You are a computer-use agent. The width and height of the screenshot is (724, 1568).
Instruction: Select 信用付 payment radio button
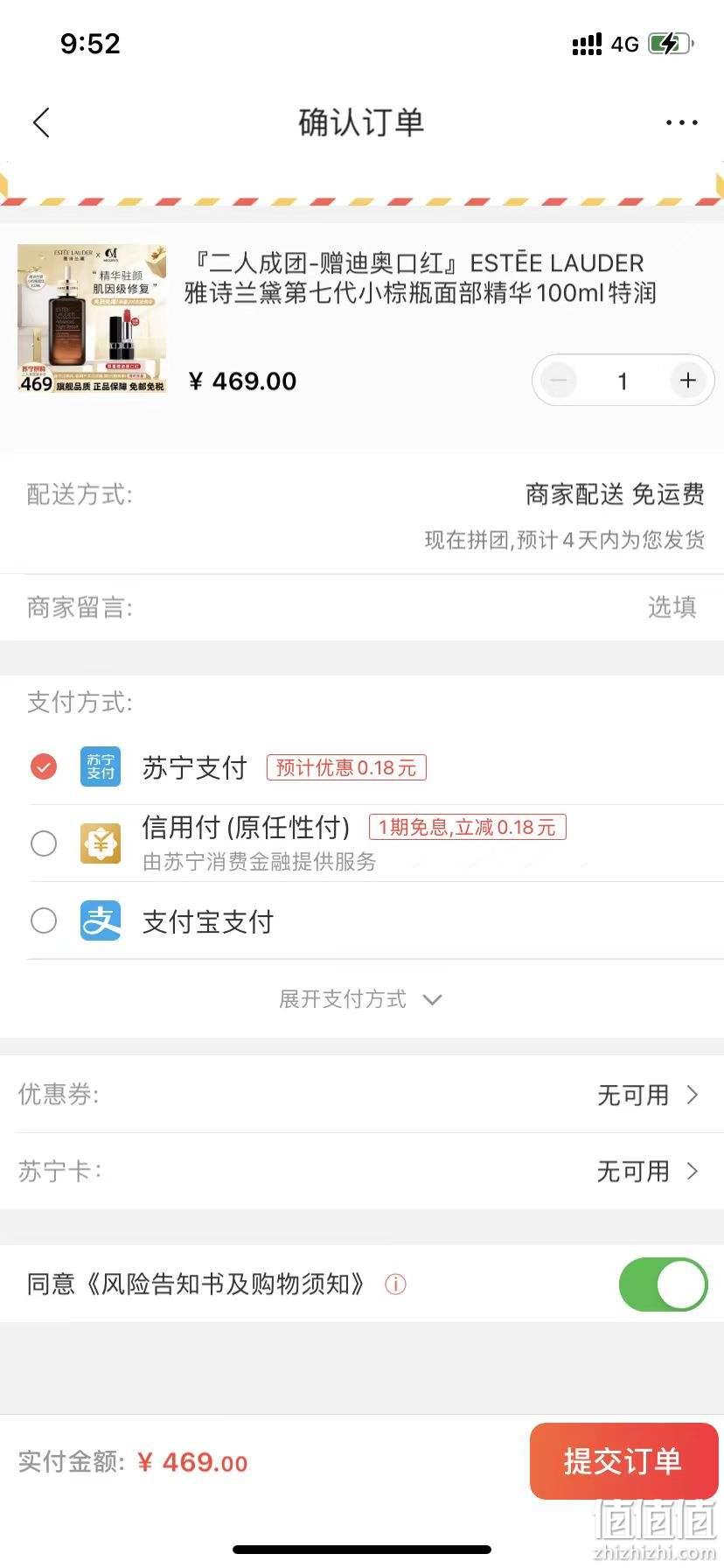44,843
